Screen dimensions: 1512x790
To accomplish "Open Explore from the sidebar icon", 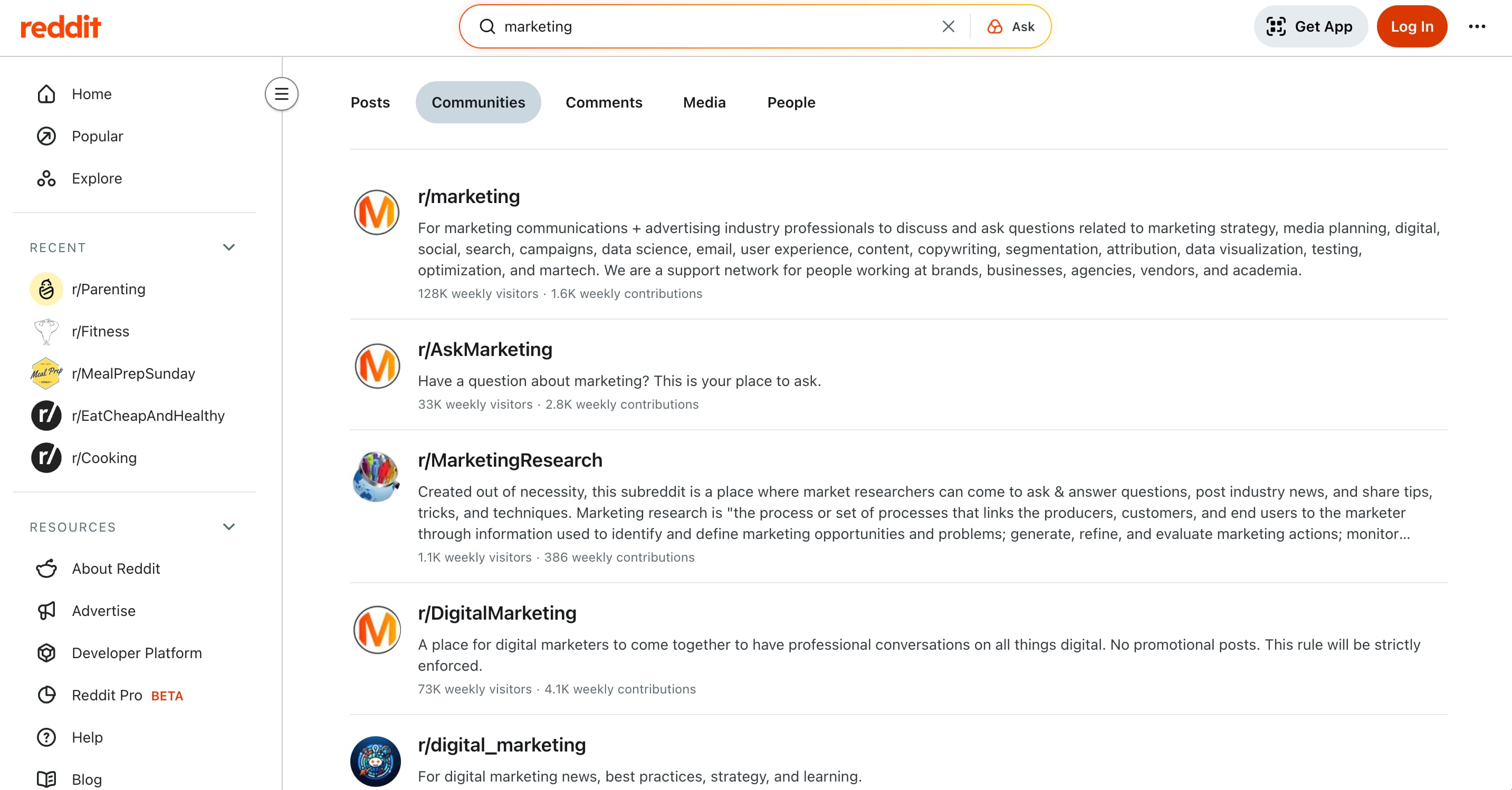I will pyautogui.click(x=46, y=178).
